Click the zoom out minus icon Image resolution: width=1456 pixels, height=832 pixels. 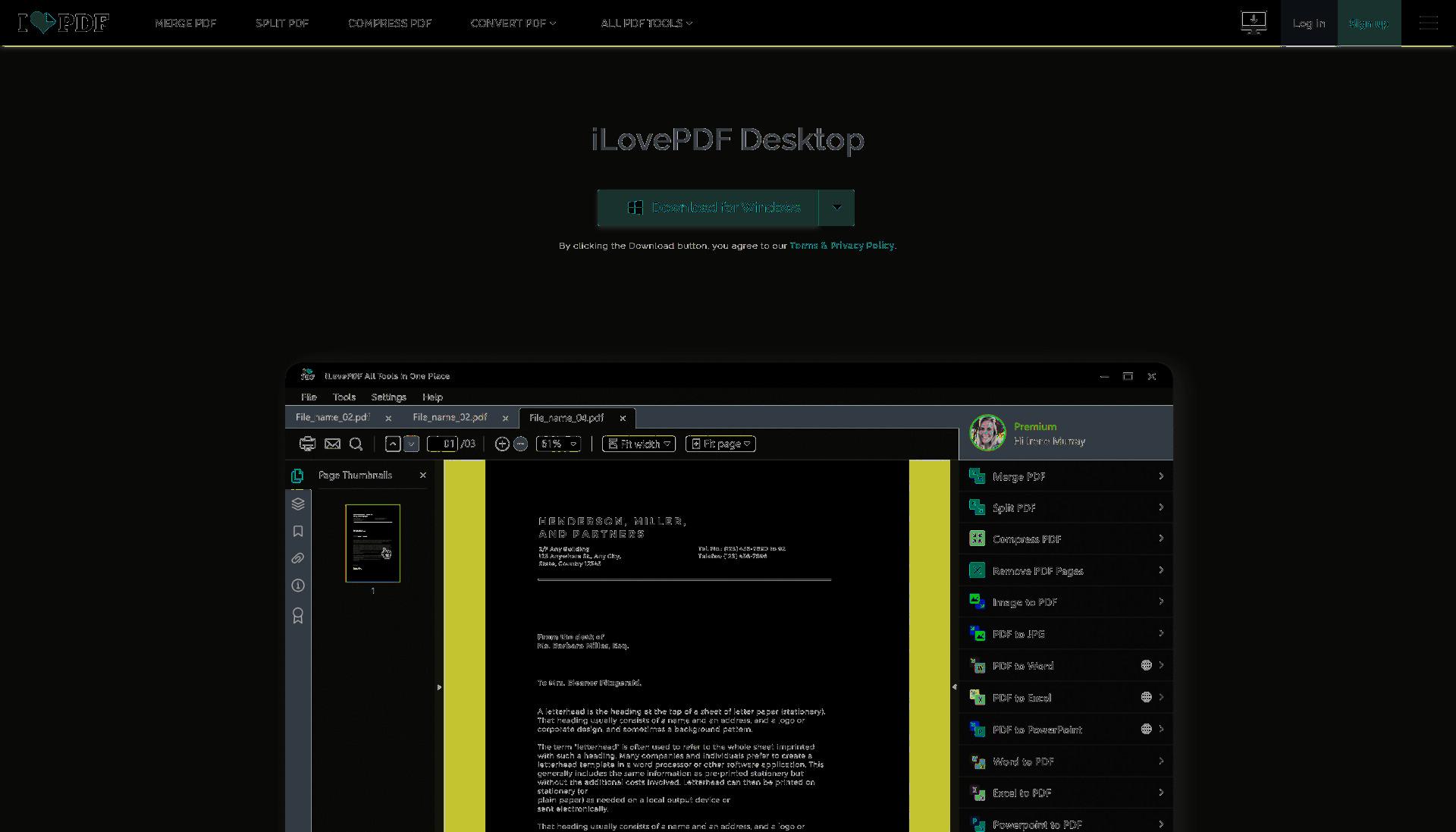[520, 444]
